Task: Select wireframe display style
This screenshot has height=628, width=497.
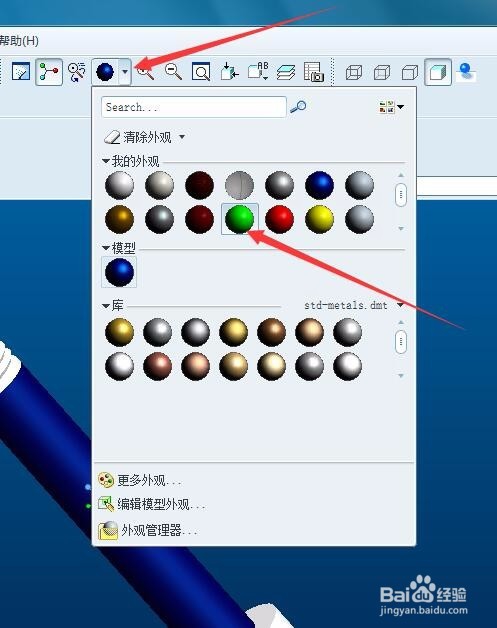Action: pyautogui.click(x=354, y=73)
